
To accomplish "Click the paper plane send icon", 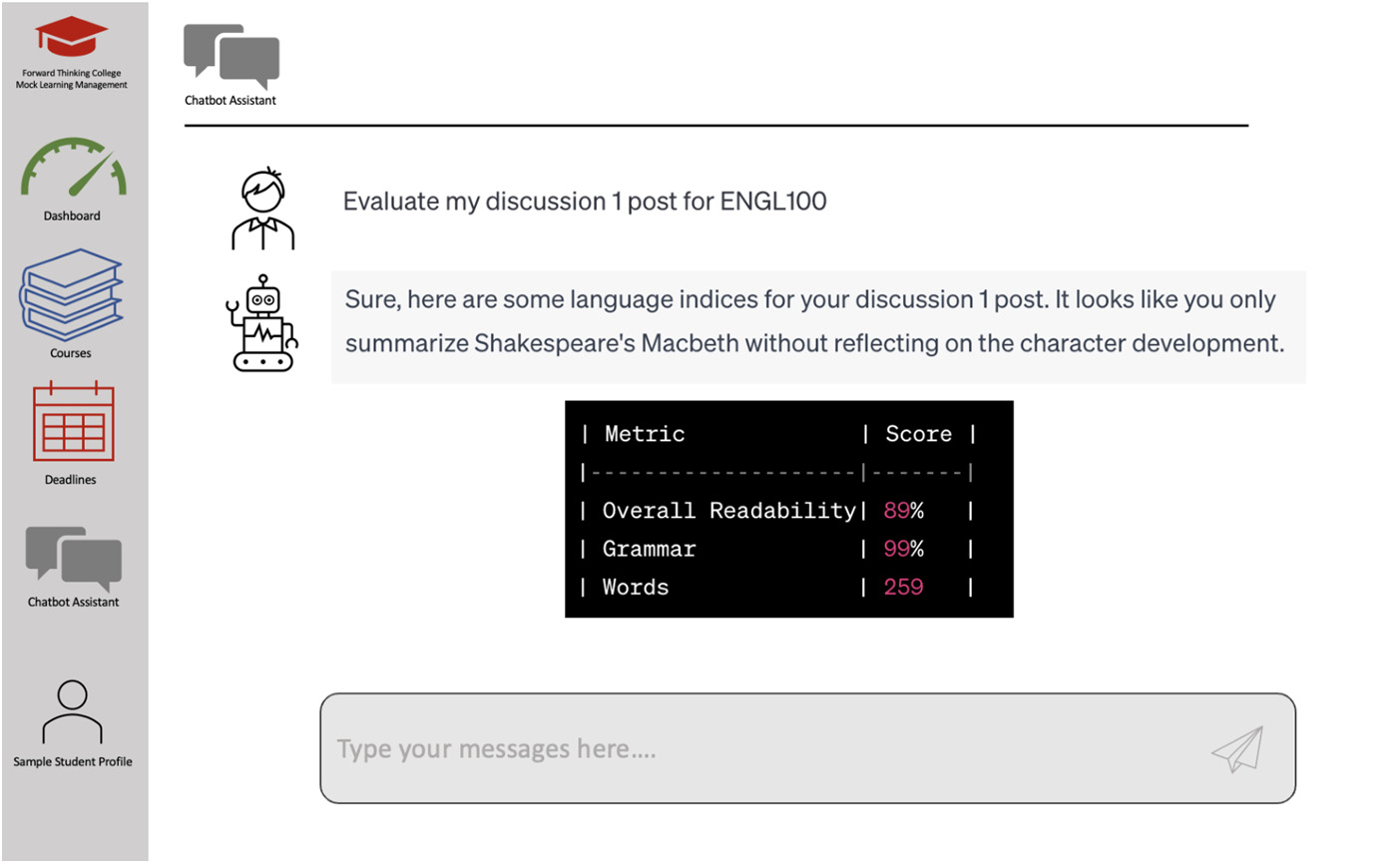I will click(1237, 748).
